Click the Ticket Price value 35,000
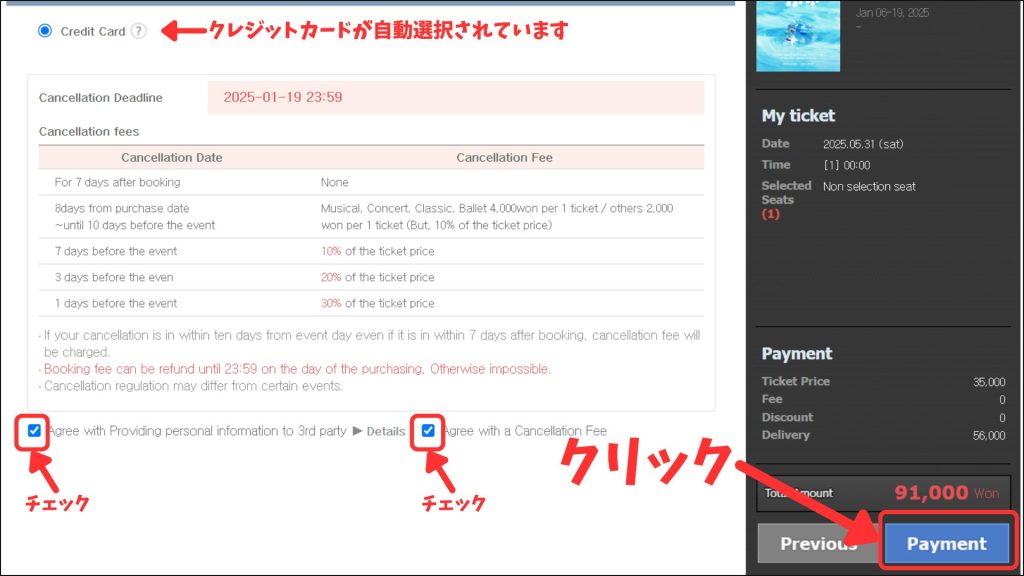The height and width of the screenshot is (576, 1024). [x=988, y=381]
